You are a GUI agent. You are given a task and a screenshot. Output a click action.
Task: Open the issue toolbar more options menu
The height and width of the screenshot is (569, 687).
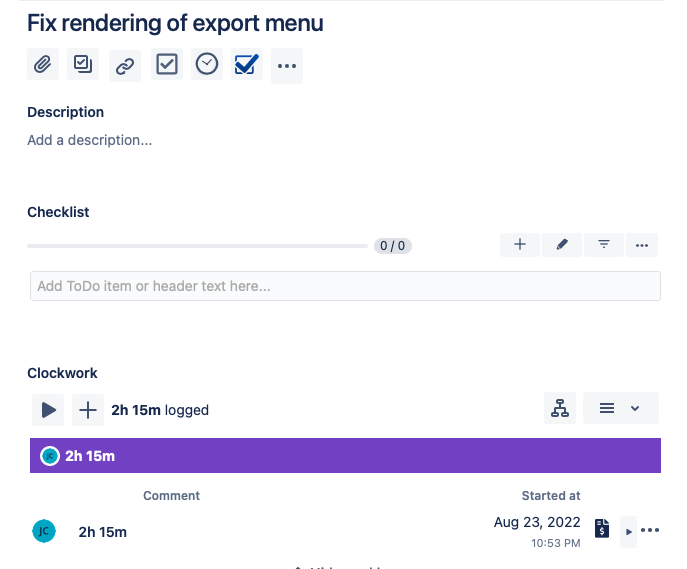[x=287, y=66]
